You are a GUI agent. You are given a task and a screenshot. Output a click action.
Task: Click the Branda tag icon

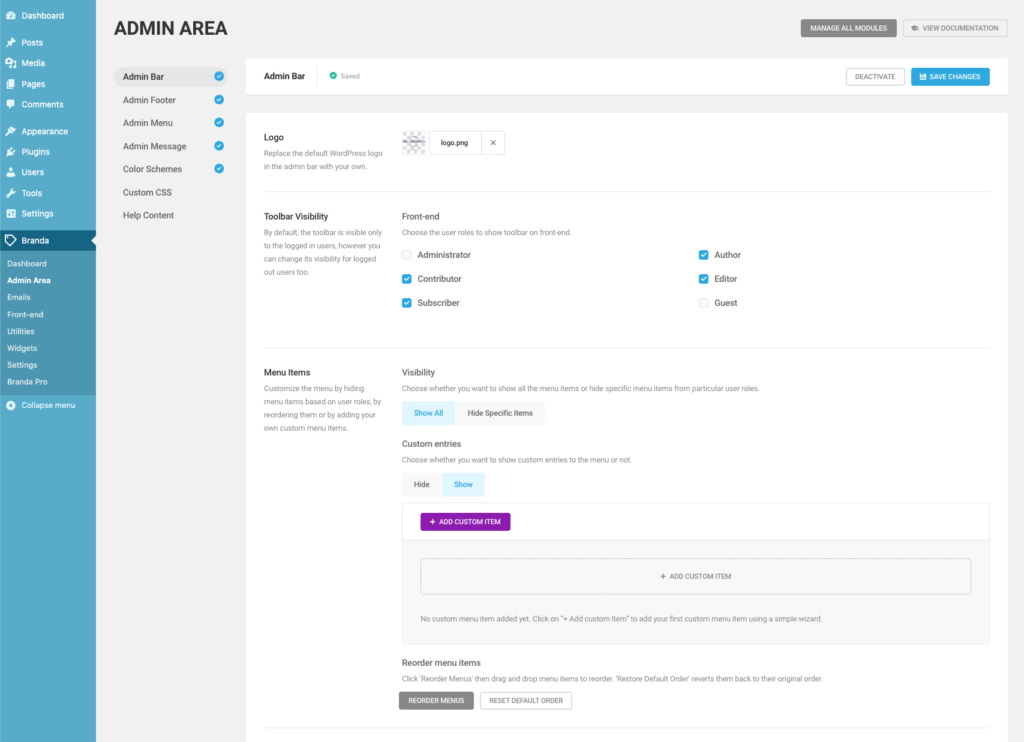(10, 240)
